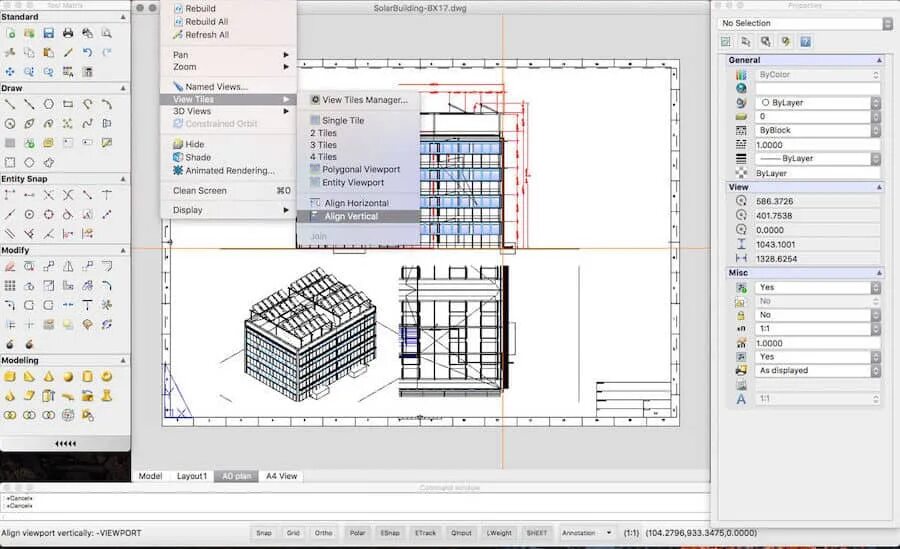Click the blue Save floppy icon
900x549 pixels.
pyautogui.click(x=49, y=33)
